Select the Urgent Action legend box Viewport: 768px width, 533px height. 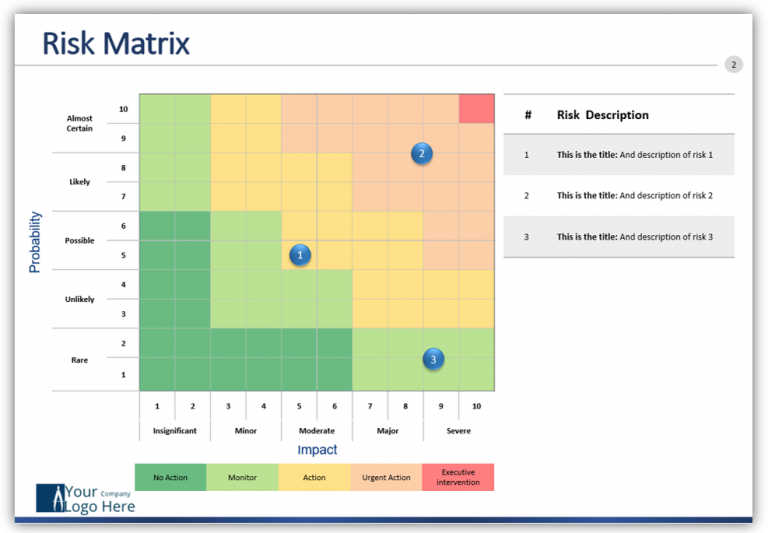[x=386, y=477]
